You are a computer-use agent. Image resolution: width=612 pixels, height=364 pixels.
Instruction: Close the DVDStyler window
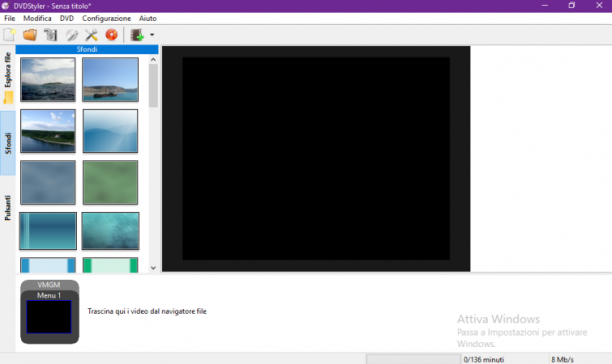click(599, 5)
